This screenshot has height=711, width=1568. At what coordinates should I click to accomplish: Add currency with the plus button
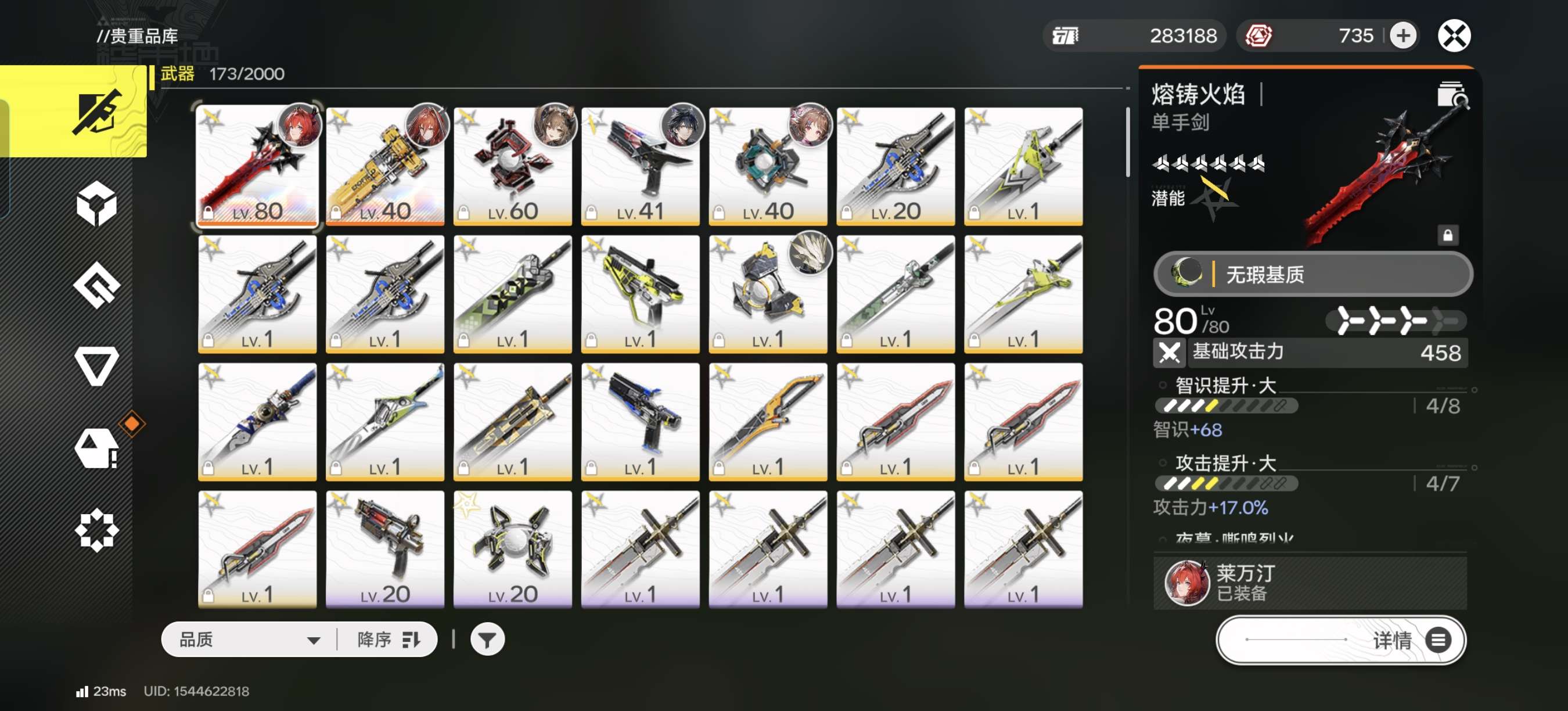(x=1403, y=35)
